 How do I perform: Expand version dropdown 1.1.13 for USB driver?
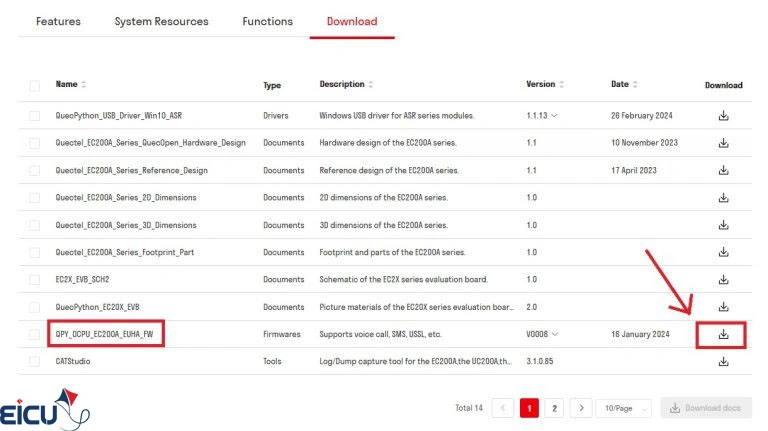tap(554, 116)
